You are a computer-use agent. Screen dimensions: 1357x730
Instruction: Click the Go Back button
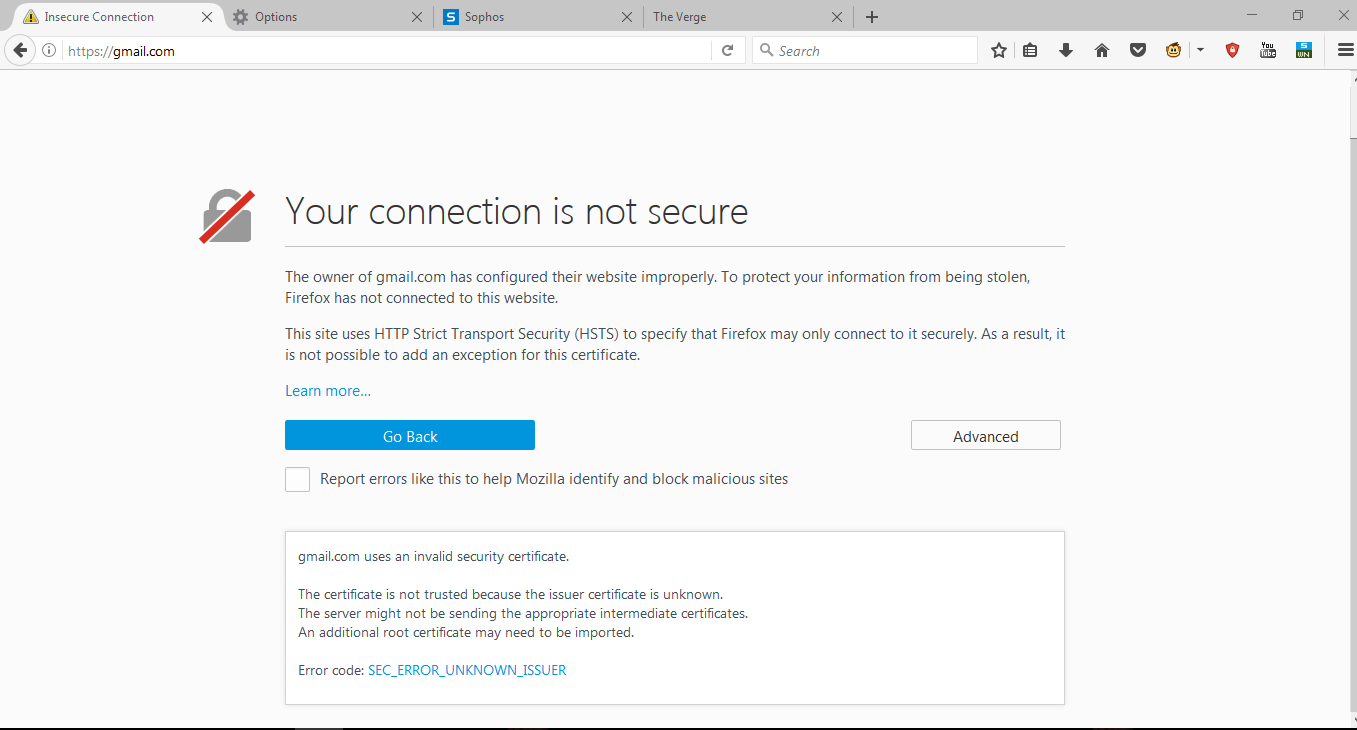pyautogui.click(x=410, y=436)
